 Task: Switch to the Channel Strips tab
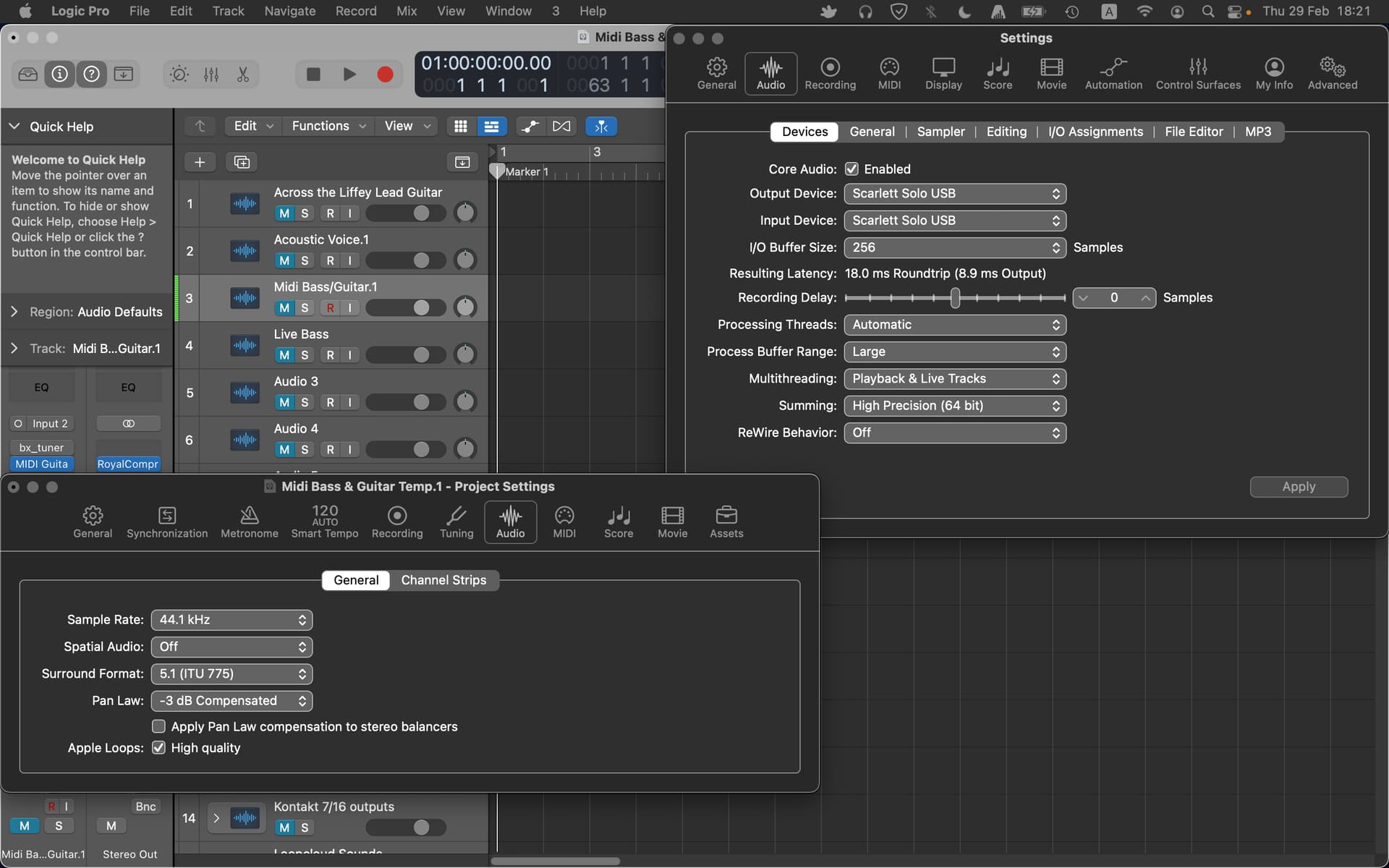coord(443,580)
